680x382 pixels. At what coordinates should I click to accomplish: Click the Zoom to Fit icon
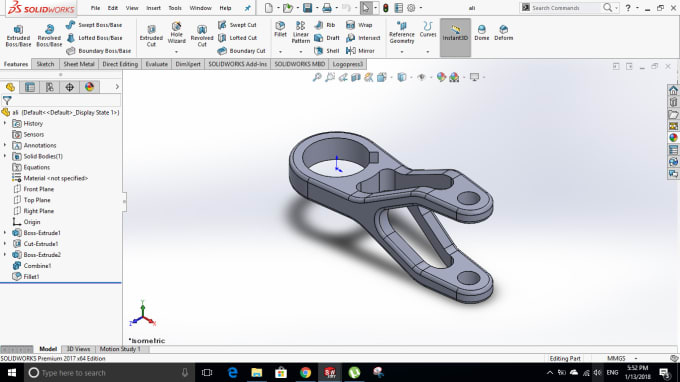[317, 77]
